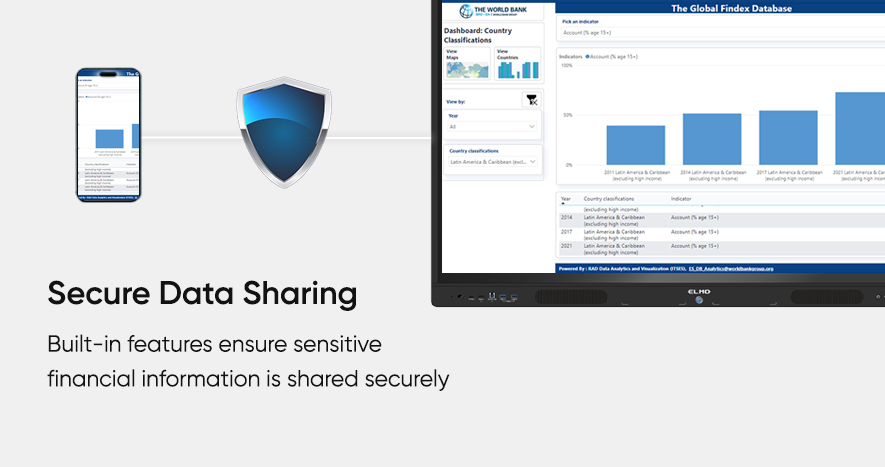The image size is (885, 467).
Task: Click the clear filters funnel icon
Action: point(530,99)
